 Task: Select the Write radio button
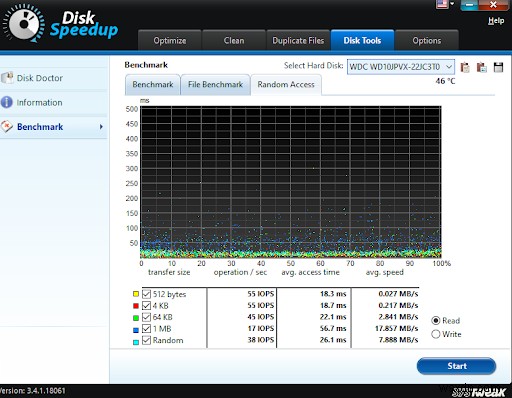pyautogui.click(x=436, y=334)
